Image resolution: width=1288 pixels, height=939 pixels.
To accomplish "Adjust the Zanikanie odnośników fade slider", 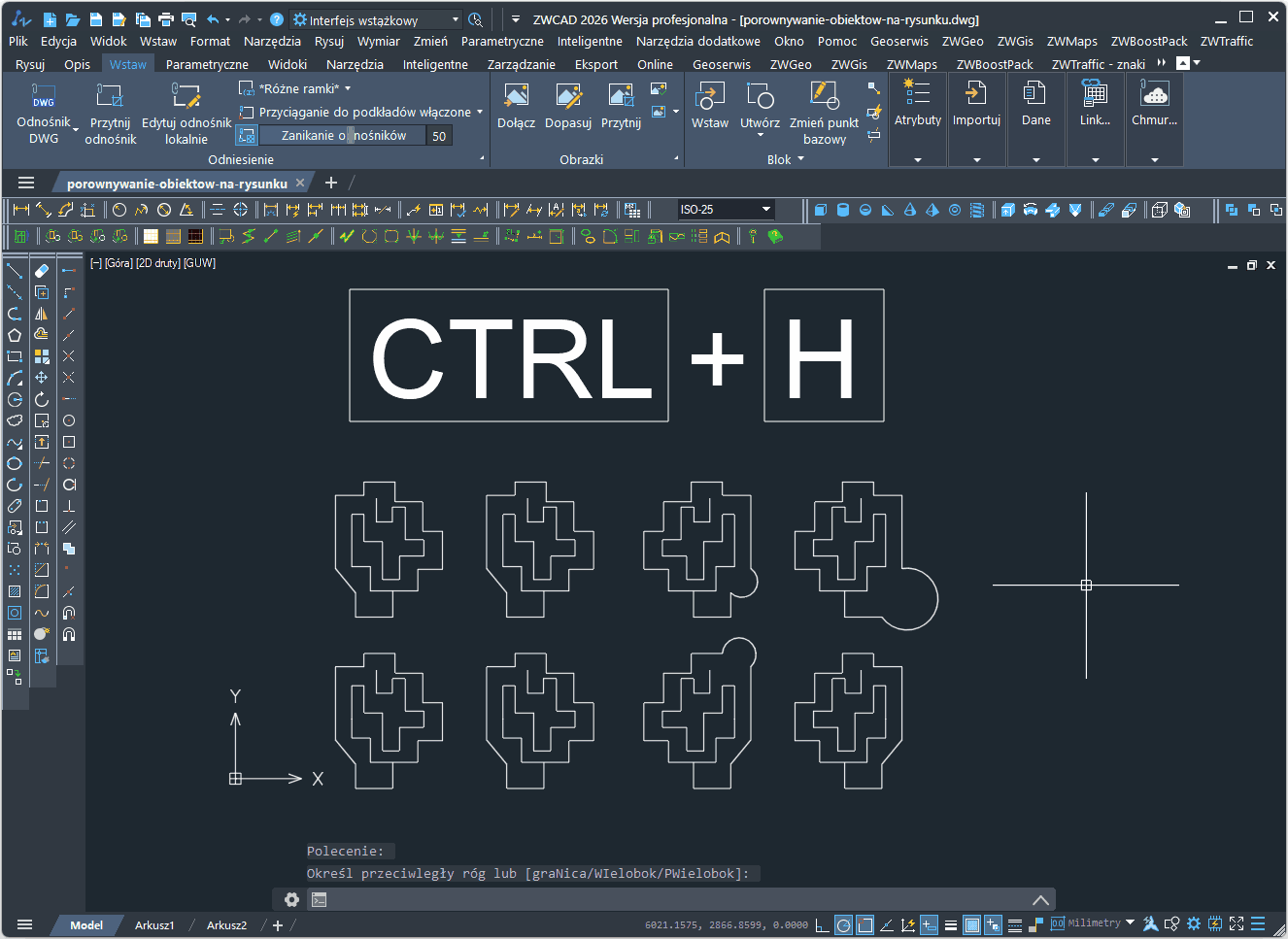I will (x=345, y=136).
